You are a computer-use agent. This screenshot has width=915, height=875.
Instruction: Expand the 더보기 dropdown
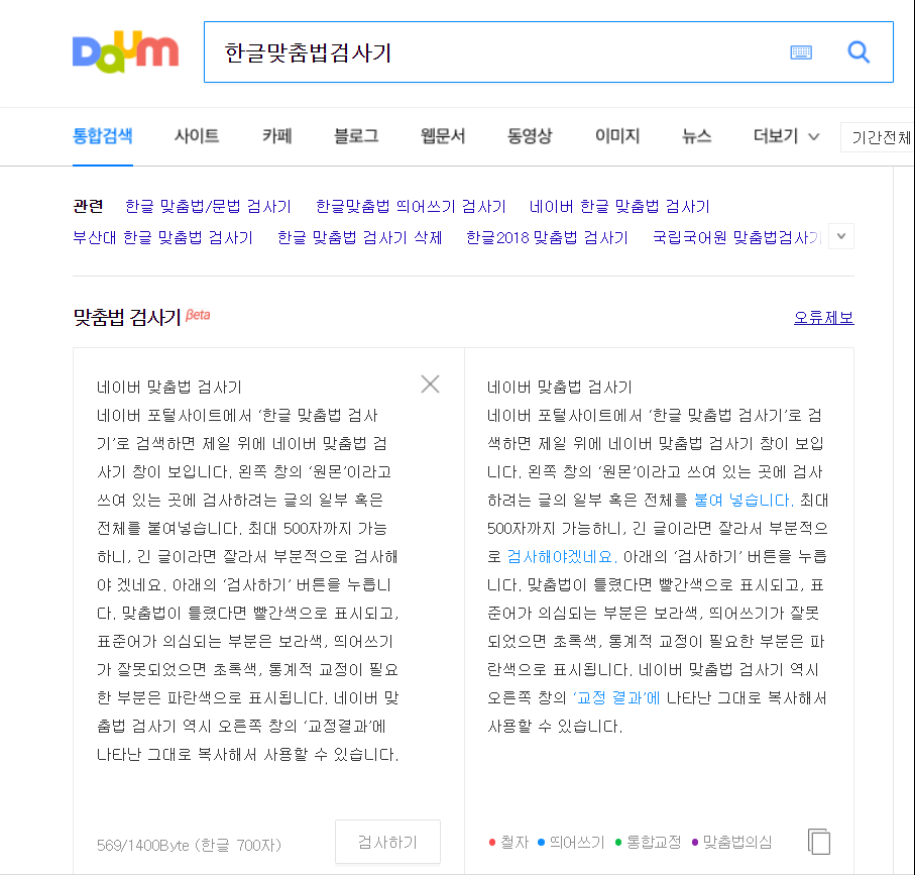pos(786,136)
